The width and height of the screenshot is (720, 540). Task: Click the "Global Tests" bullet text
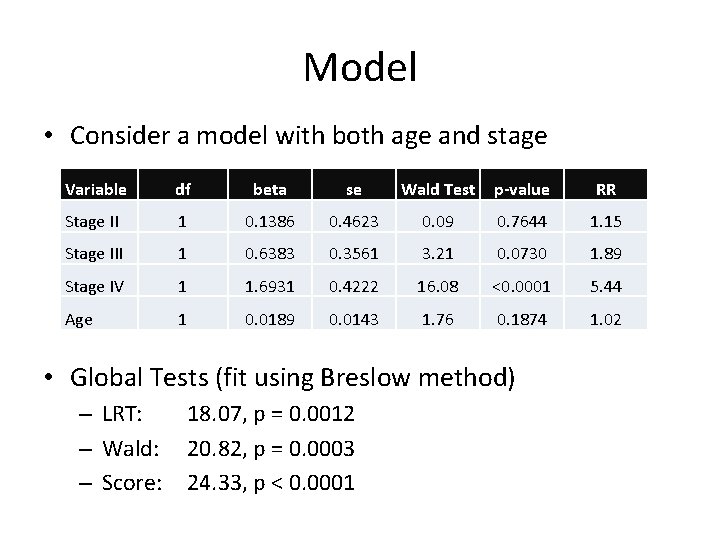click(292, 377)
